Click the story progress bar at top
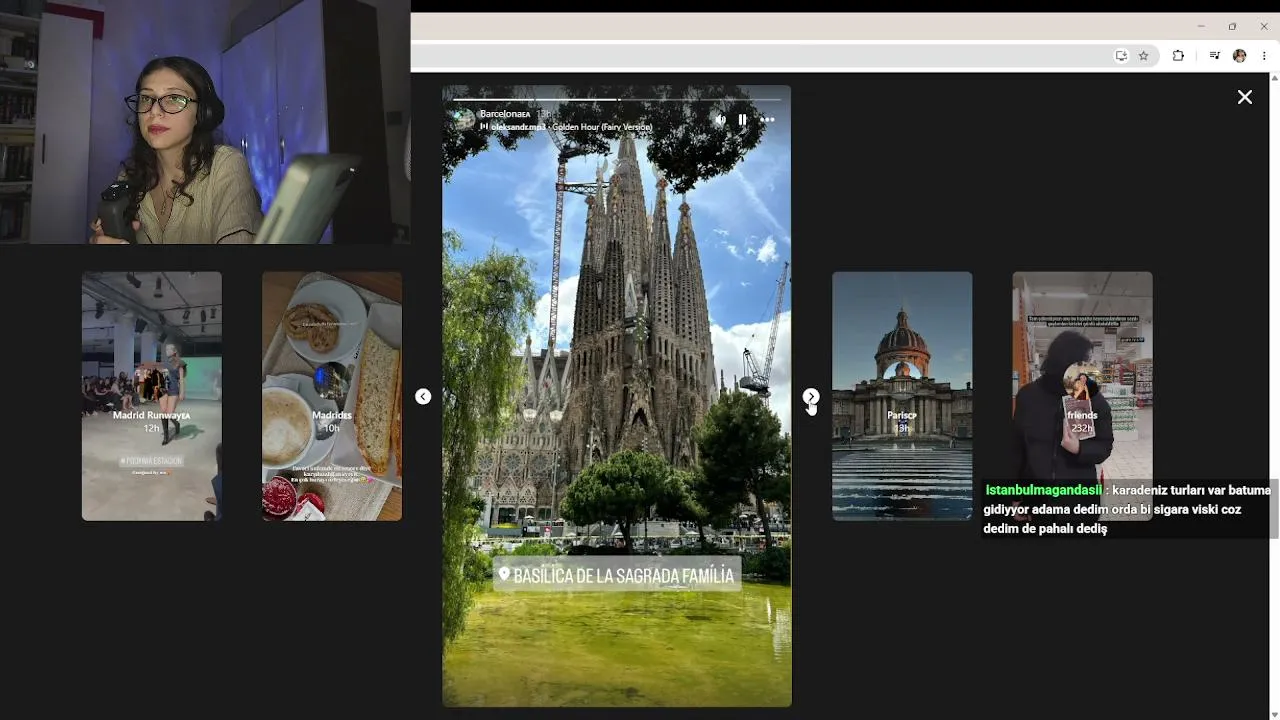Screen dimensions: 1280x720 tap(617, 99)
